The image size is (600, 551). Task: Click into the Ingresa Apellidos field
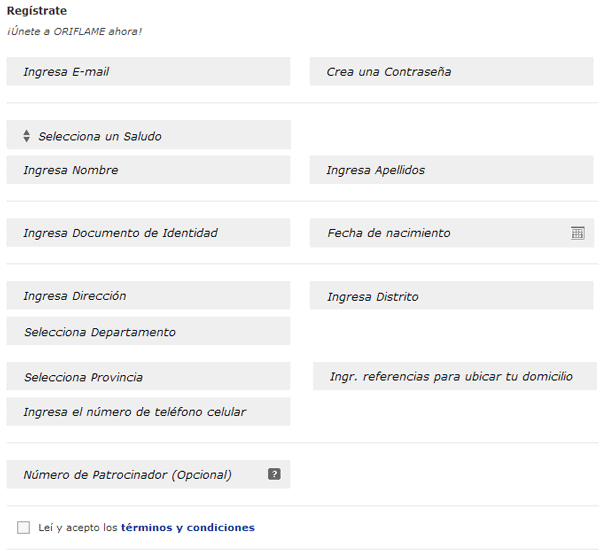click(452, 170)
